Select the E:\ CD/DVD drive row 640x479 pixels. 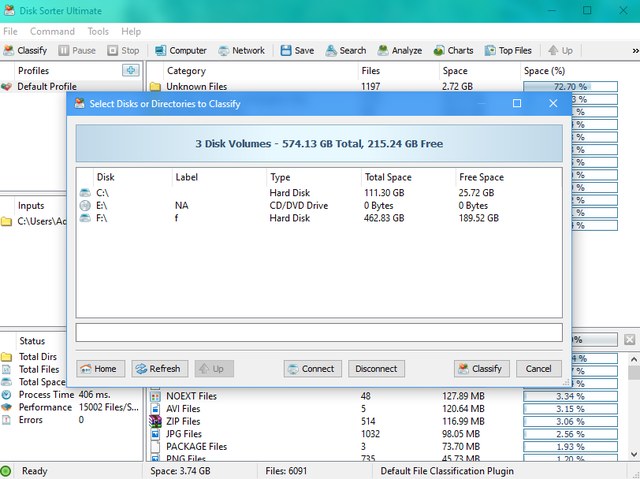(x=104, y=204)
